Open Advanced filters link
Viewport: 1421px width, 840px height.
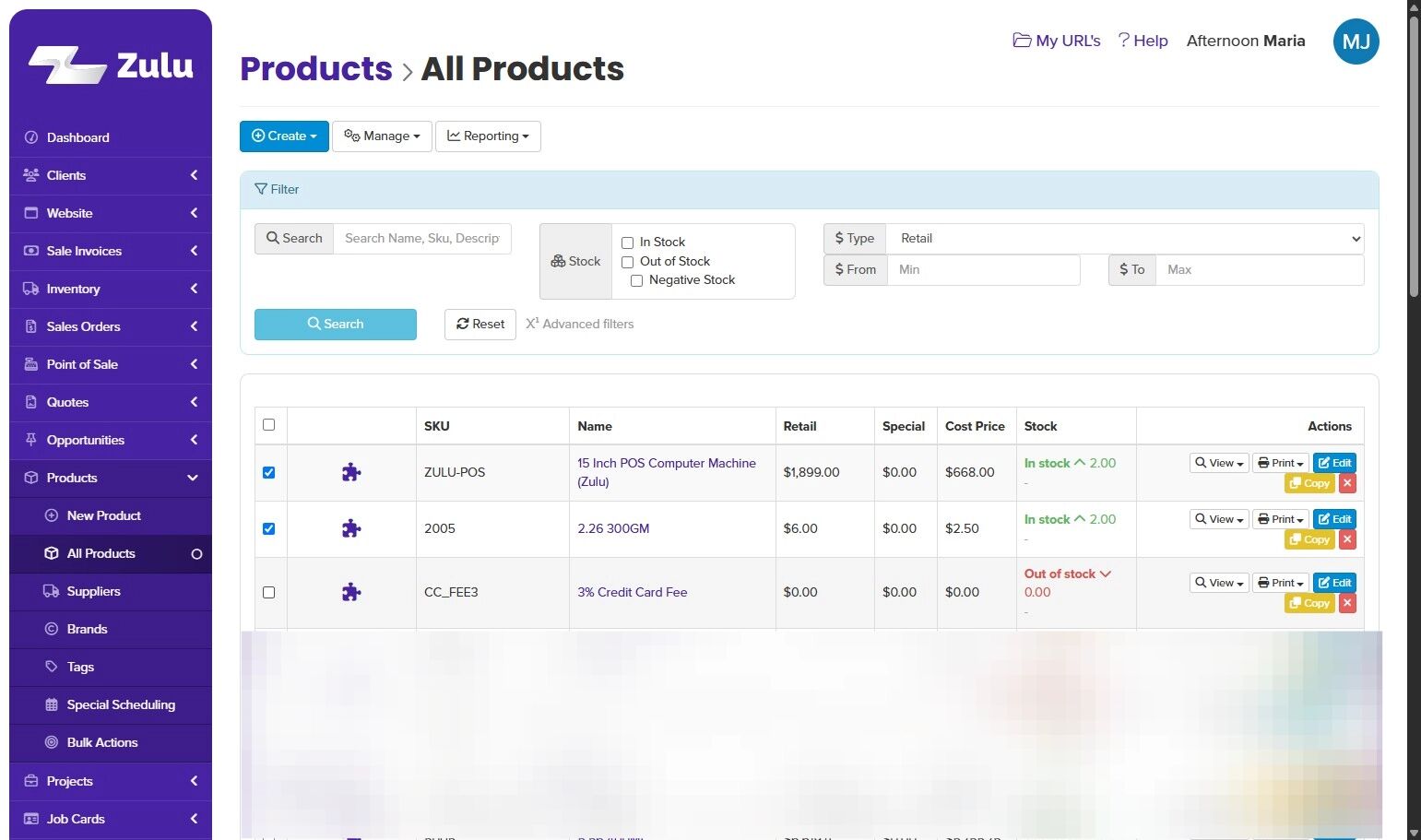pos(580,325)
